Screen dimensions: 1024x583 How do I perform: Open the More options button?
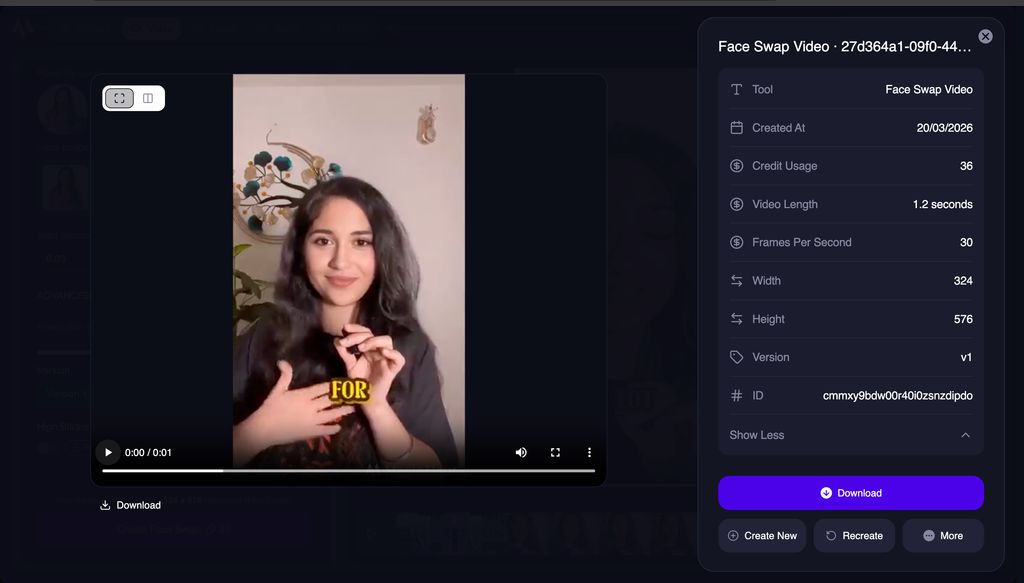[x=943, y=535]
